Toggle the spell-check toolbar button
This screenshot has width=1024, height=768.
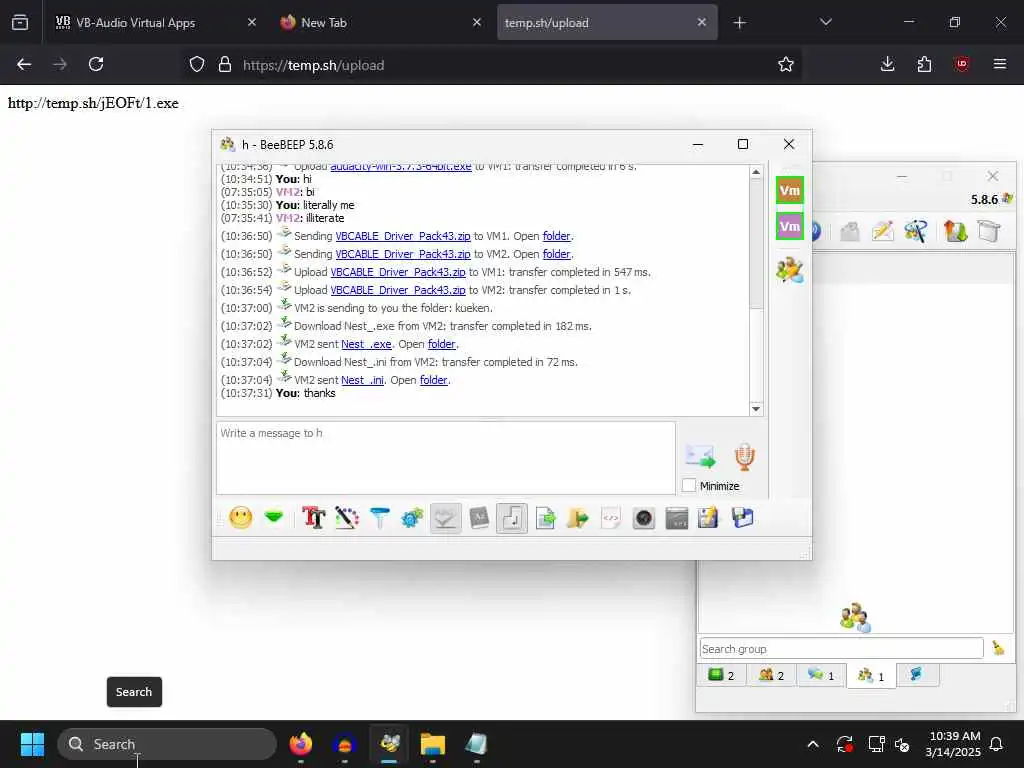(445, 519)
